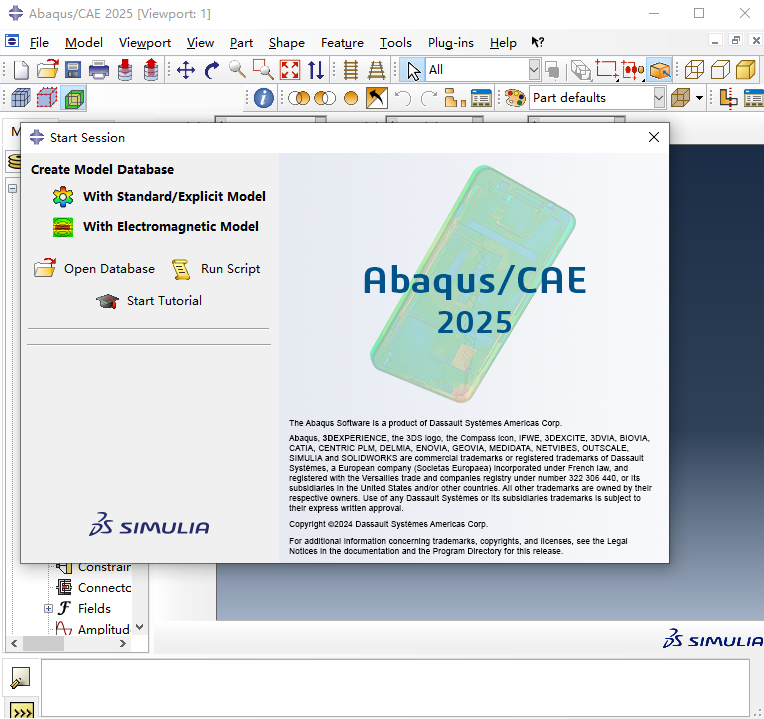
Task: Expand the Fields tree node
Action: [x=48, y=608]
